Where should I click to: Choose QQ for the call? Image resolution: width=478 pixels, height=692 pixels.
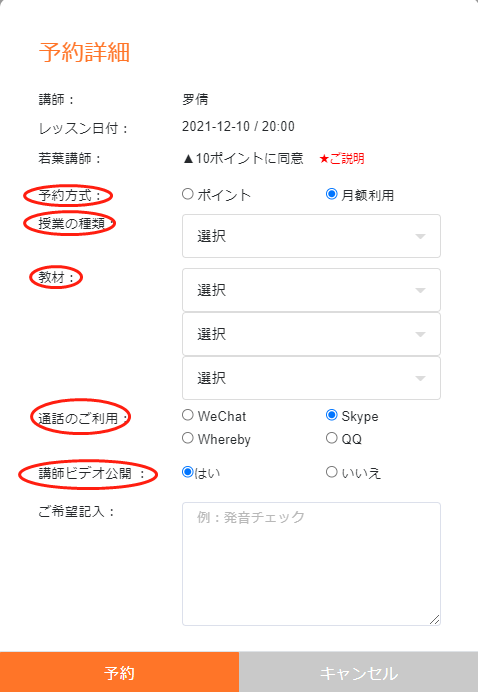(x=331, y=438)
